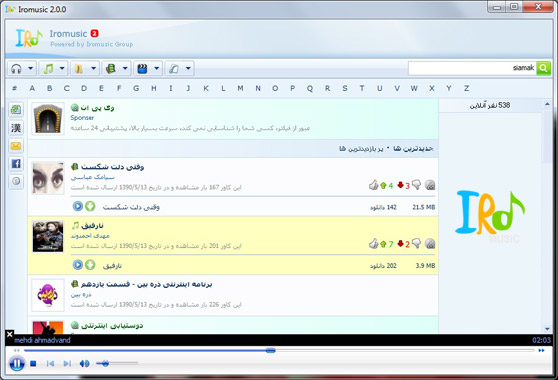
Task: Adjust the volume slider handle
Action: [105, 363]
